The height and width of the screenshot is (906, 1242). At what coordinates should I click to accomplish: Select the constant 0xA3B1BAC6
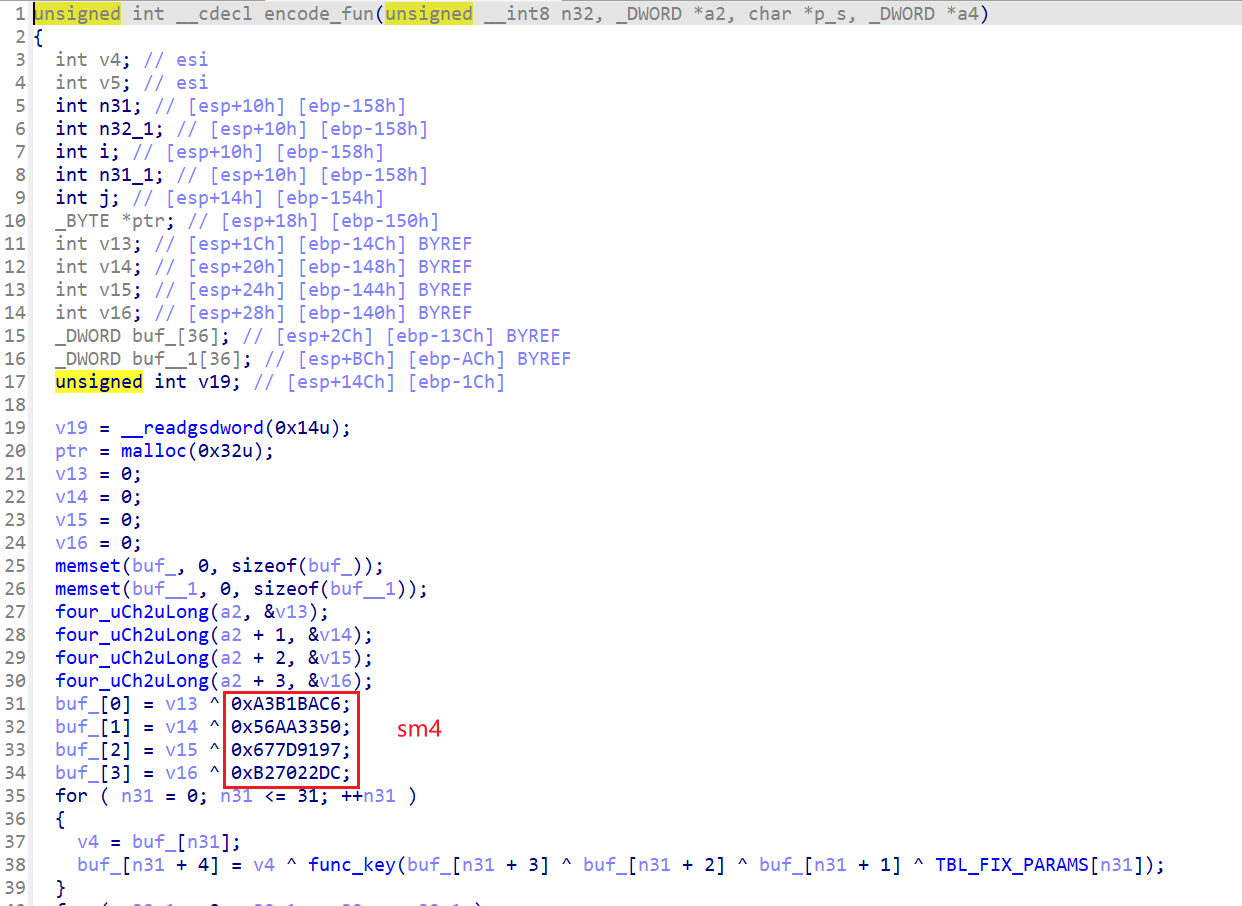click(x=285, y=704)
